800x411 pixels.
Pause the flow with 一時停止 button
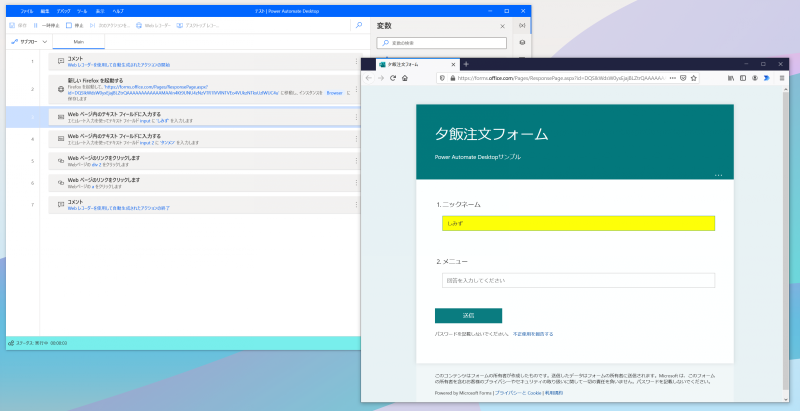pos(46,25)
